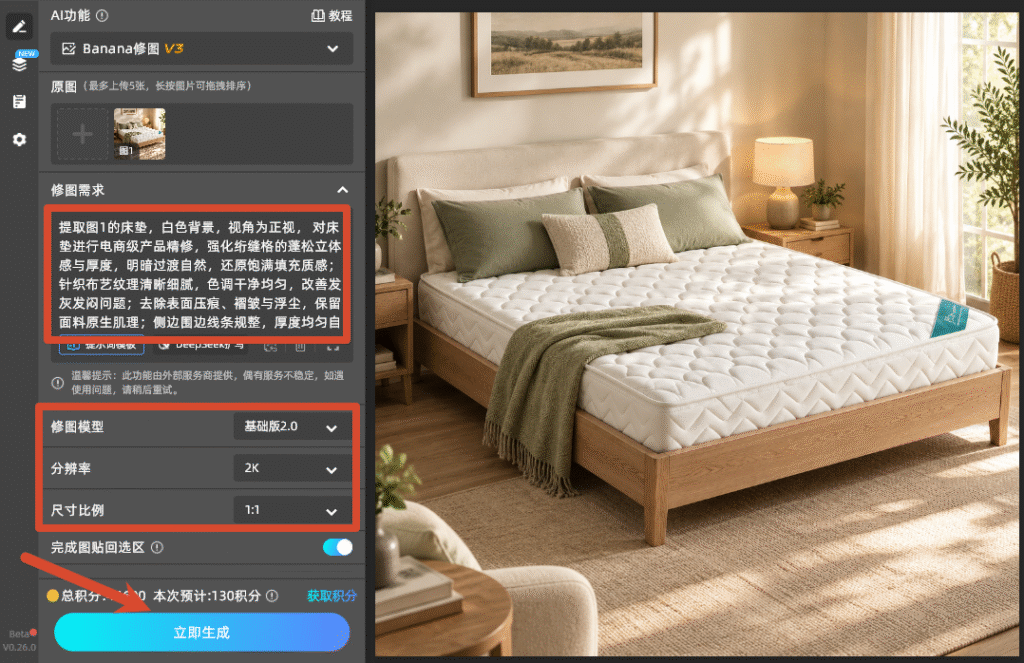1024x663 pixels.
Task: Click the 立即生成 button
Action: (x=202, y=632)
